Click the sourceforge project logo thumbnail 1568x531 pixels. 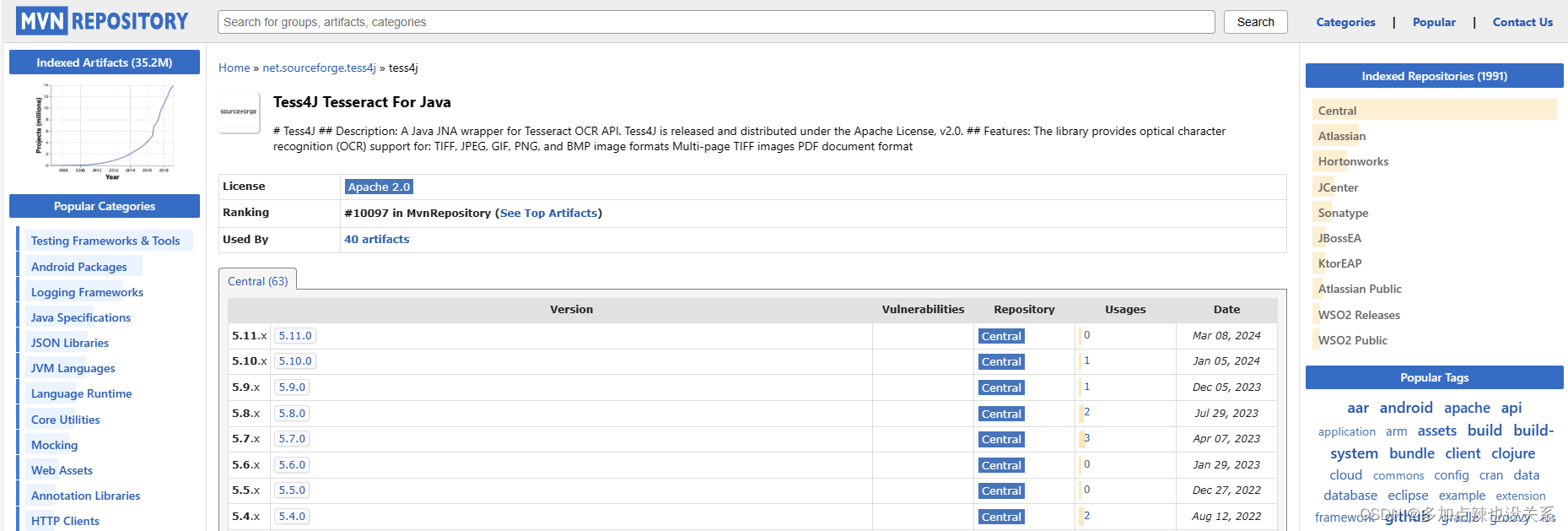pyautogui.click(x=239, y=111)
